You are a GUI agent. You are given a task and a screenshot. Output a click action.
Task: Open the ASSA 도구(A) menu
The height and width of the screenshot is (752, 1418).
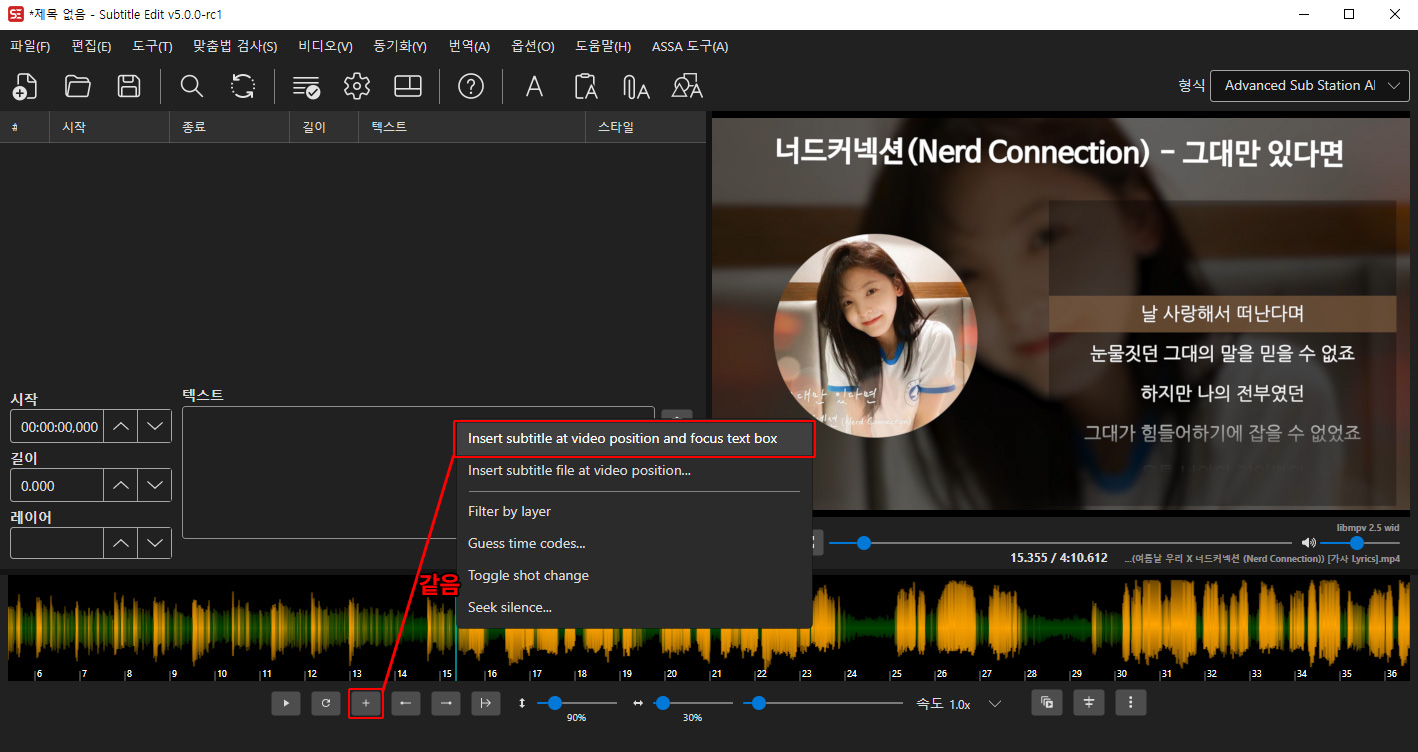[x=690, y=46]
